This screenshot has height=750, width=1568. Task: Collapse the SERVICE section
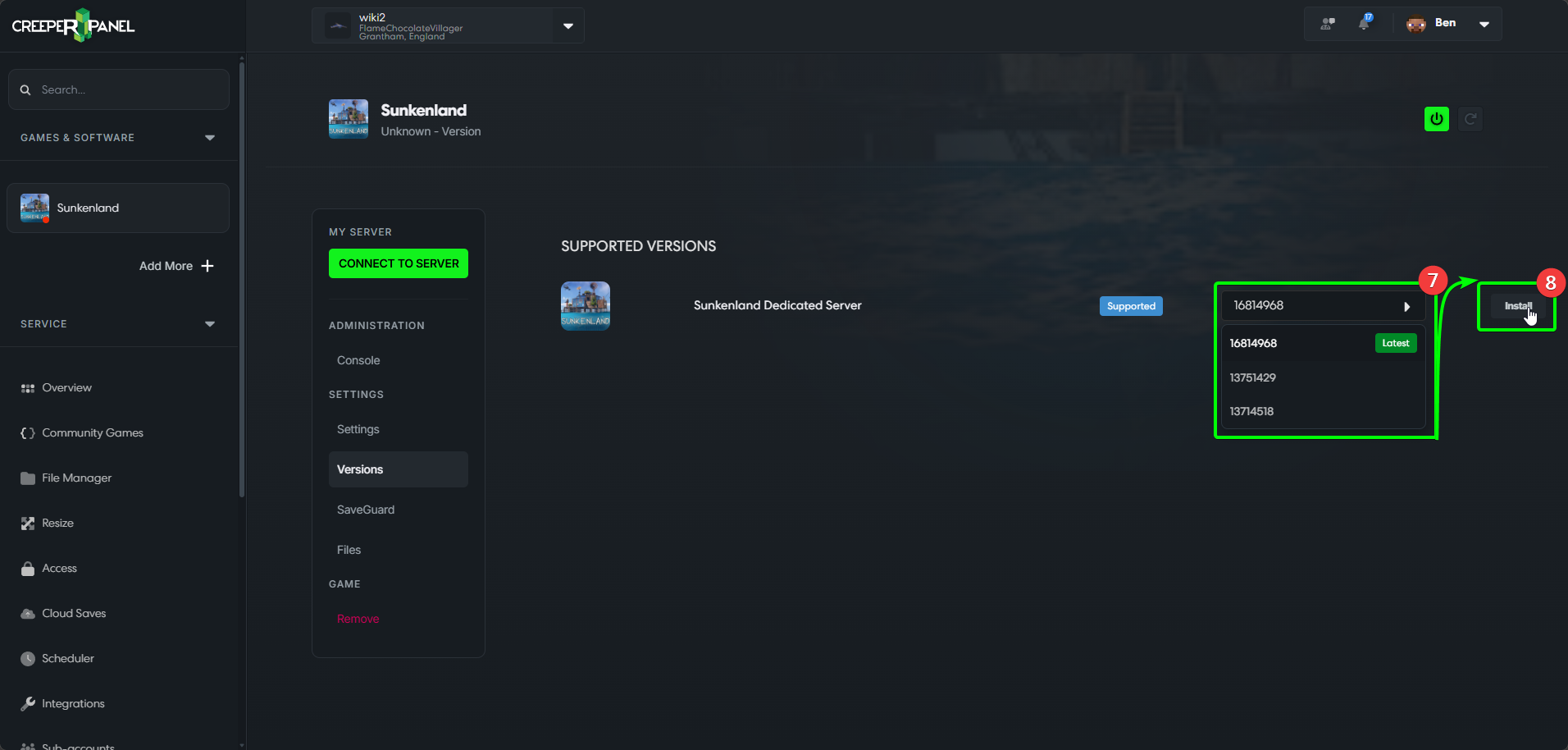pyautogui.click(x=210, y=323)
